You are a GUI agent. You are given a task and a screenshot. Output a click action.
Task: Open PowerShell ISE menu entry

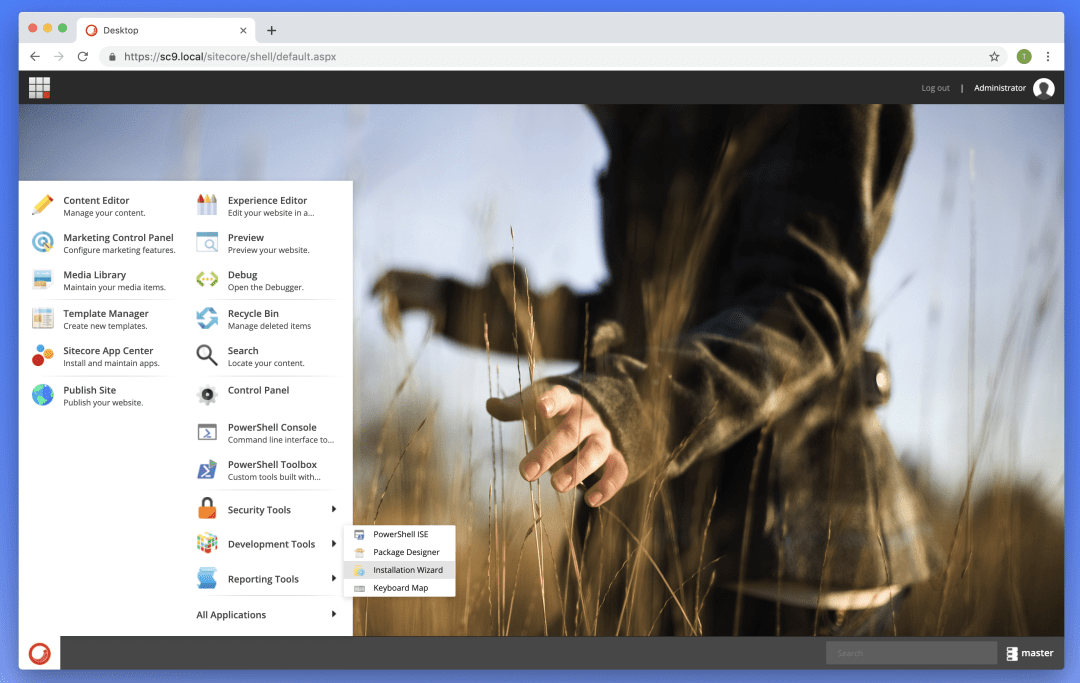point(400,534)
